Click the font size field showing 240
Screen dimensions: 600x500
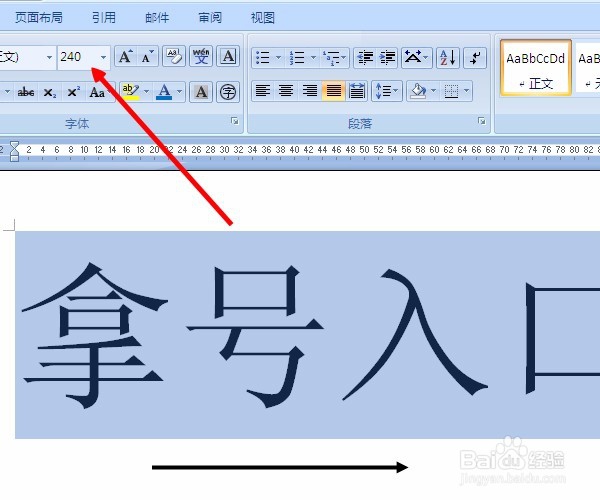coord(78,57)
